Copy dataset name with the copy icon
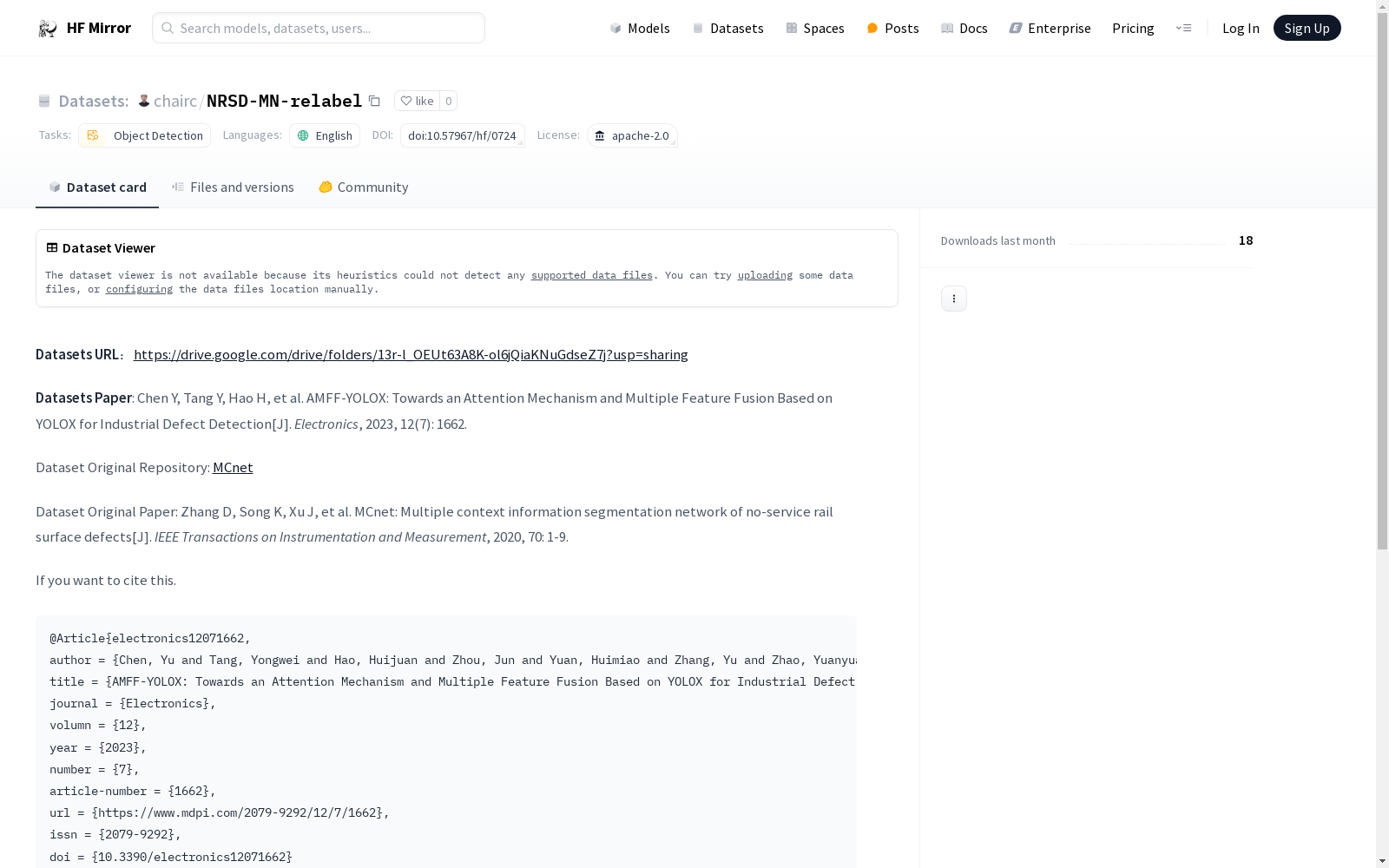The width and height of the screenshot is (1389, 868). click(374, 101)
